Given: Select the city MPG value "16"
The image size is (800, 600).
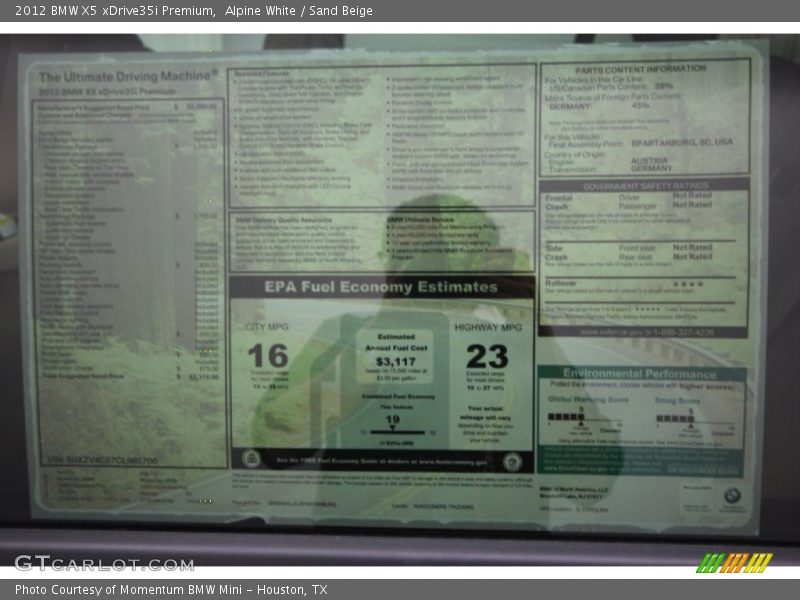Looking at the screenshot, I should [x=268, y=356].
